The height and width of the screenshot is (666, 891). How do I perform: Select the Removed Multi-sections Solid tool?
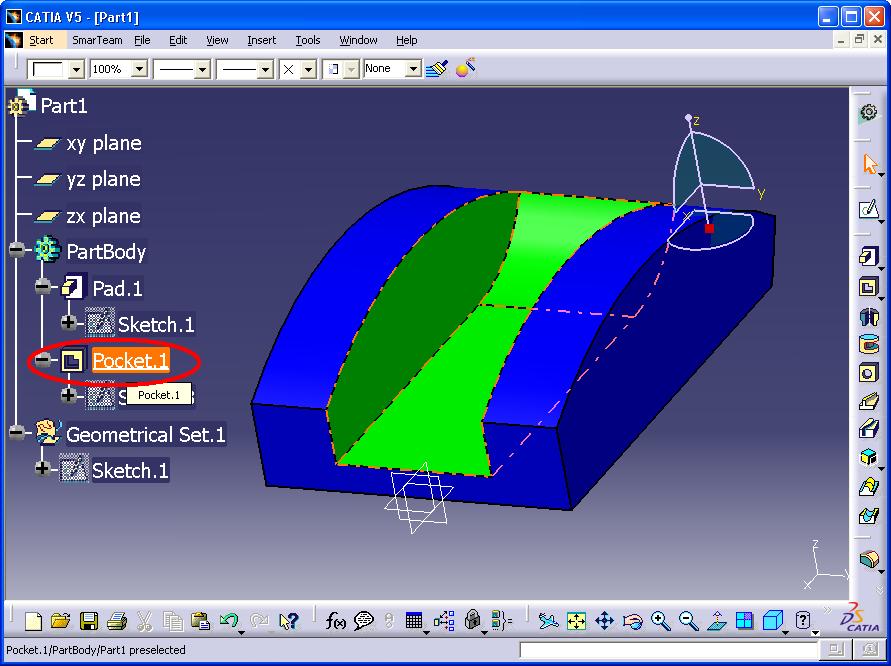pyautogui.click(x=868, y=515)
